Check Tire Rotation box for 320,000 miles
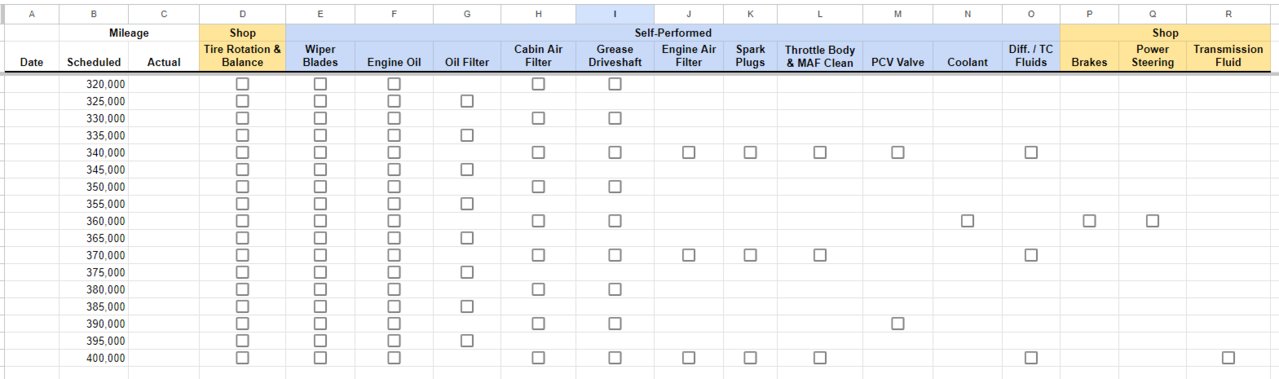The image size is (1279, 379). point(242,84)
